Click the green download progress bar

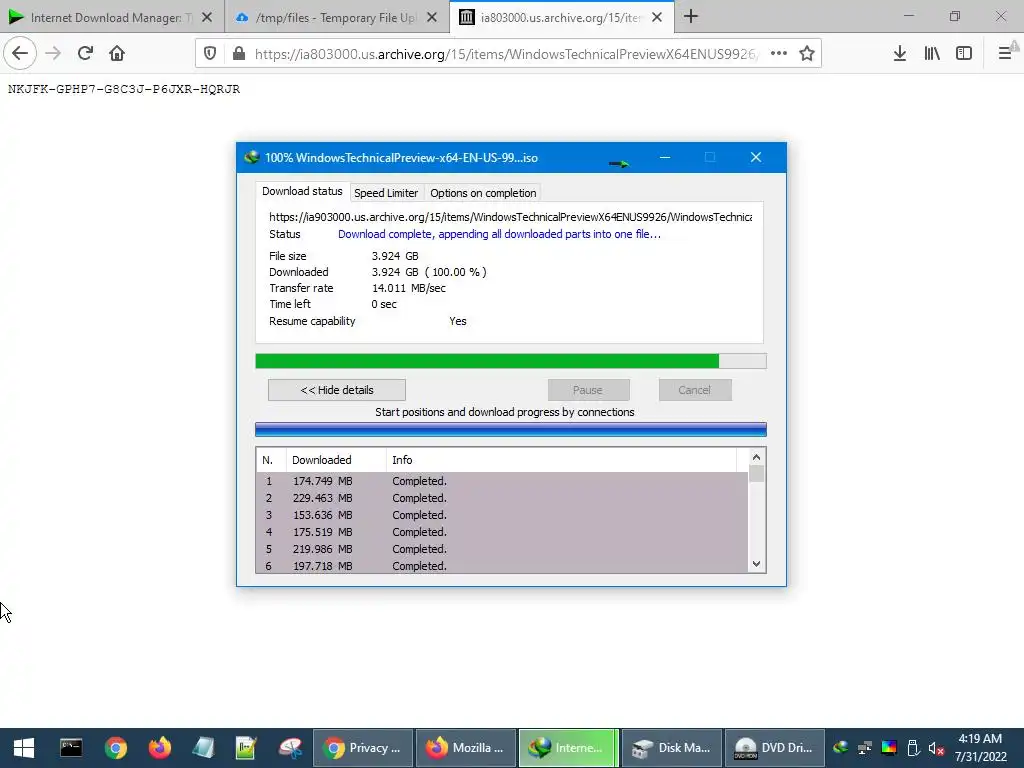click(511, 361)
